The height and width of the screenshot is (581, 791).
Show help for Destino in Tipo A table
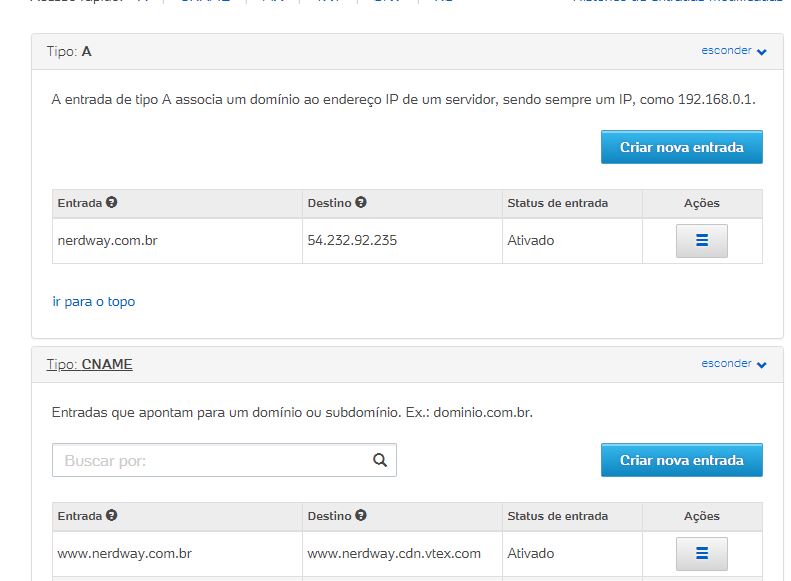coord(361,202)
